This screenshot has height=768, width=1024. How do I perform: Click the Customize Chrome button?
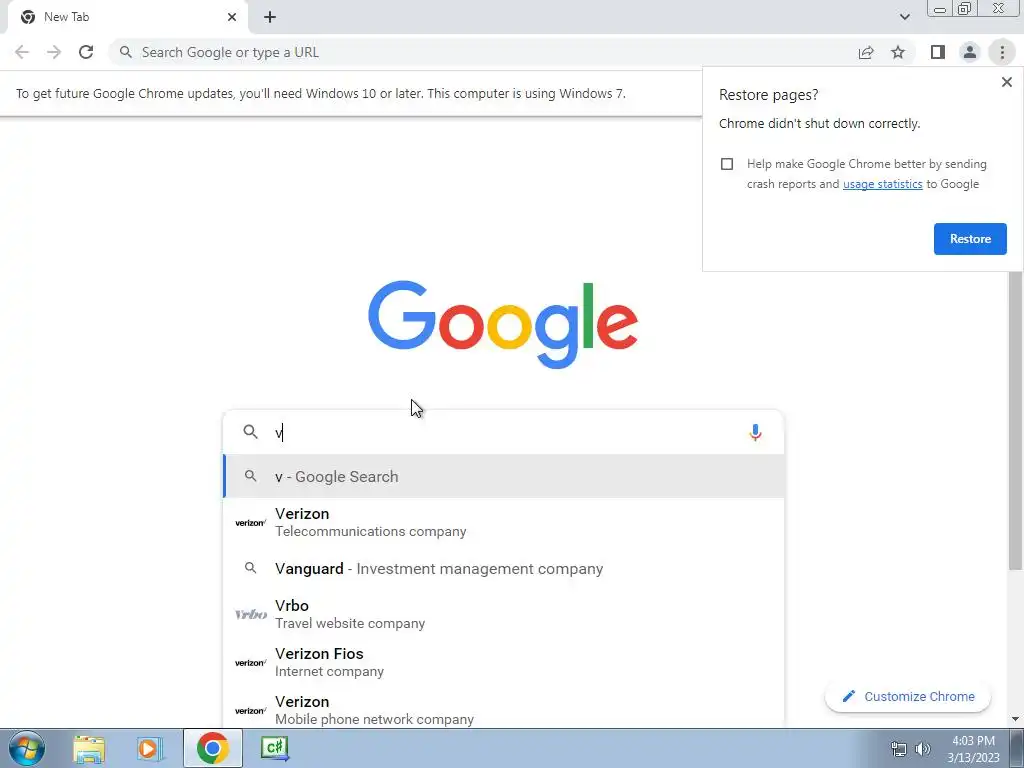point(908,697)
